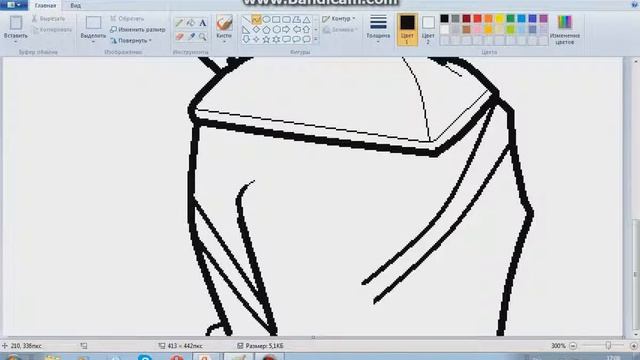Image resolution: width=640 pixels, height=360 pixels.
Task: Pick the purple palette color
Action: [x=544, y=19]
